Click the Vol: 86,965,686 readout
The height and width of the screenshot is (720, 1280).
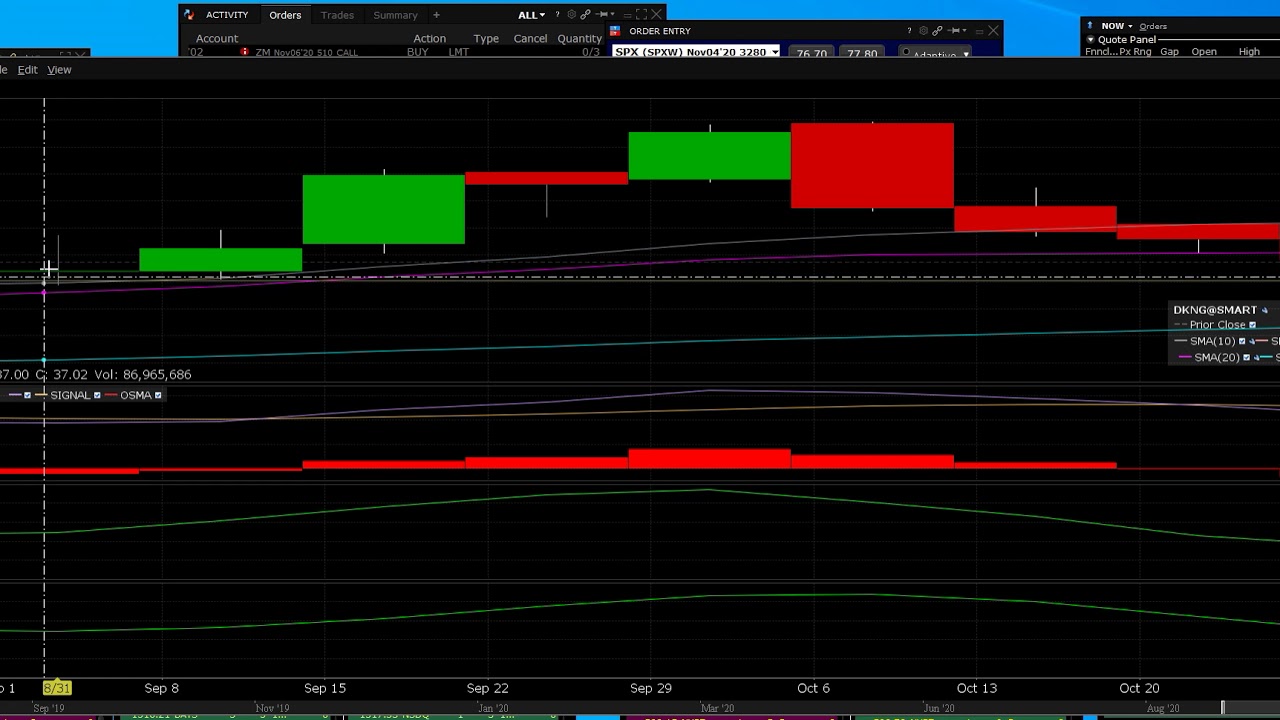pyautogui.click(x=143, y=374)
